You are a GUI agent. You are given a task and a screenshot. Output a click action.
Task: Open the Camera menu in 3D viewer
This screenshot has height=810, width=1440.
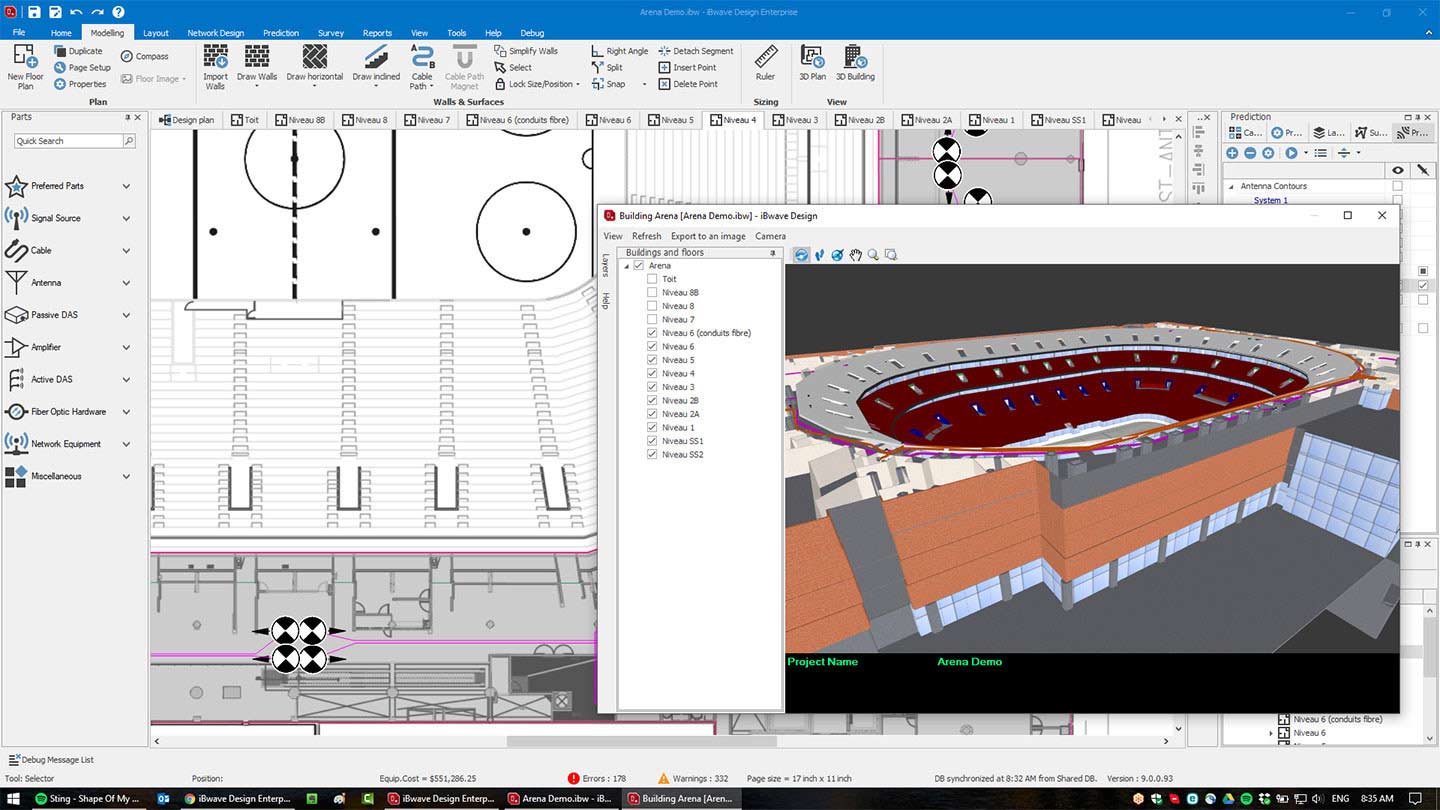click(x=770, y=236)
